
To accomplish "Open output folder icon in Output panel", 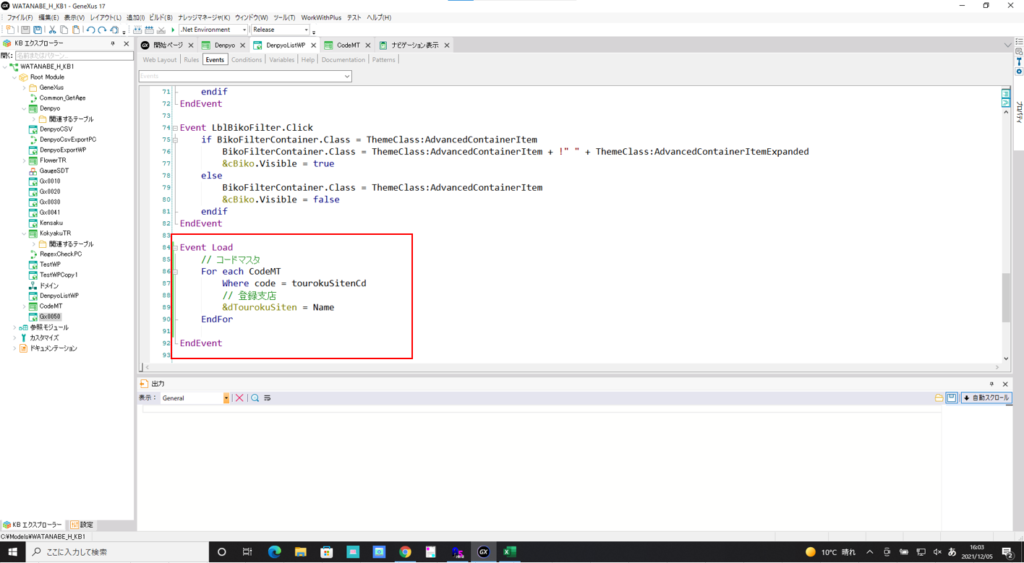I will 938,398.
